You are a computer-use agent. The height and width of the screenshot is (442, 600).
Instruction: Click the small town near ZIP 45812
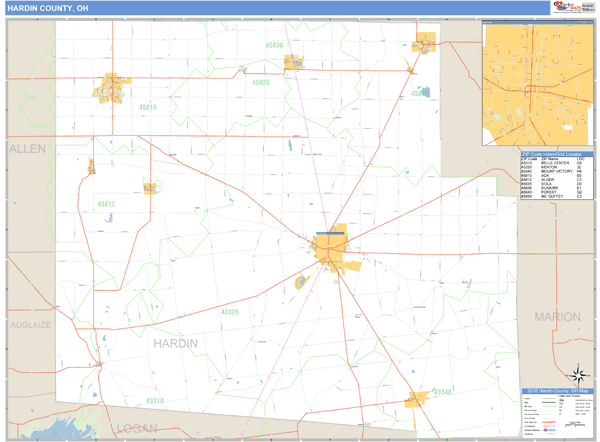[150, 186]
